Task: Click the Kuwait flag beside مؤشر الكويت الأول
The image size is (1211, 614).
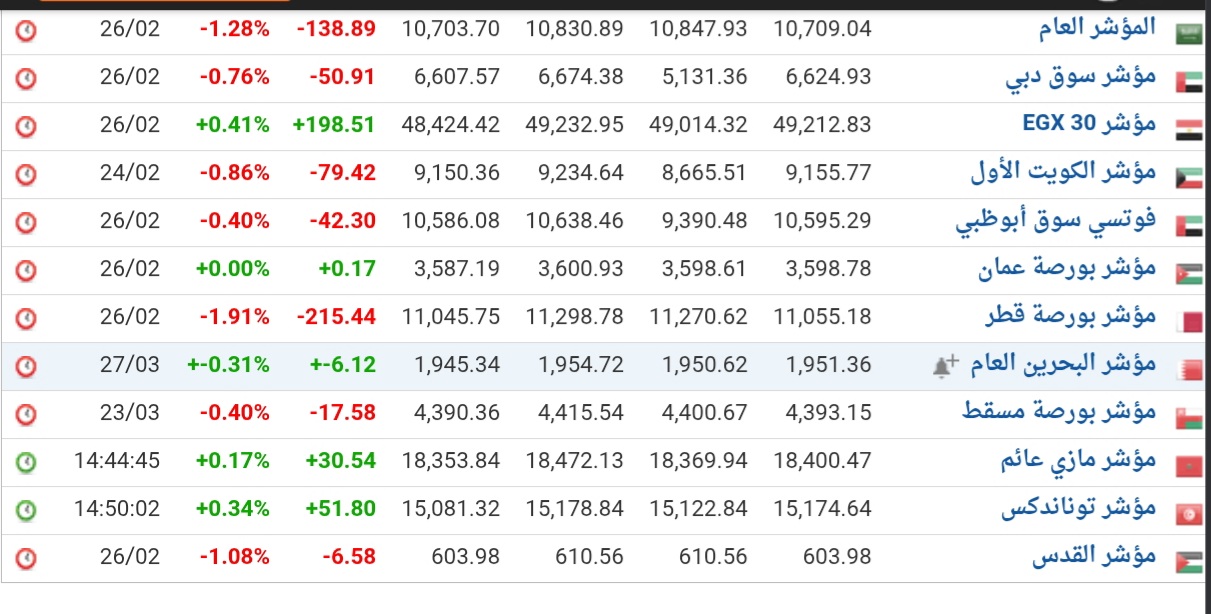Action: point(1189,175)
